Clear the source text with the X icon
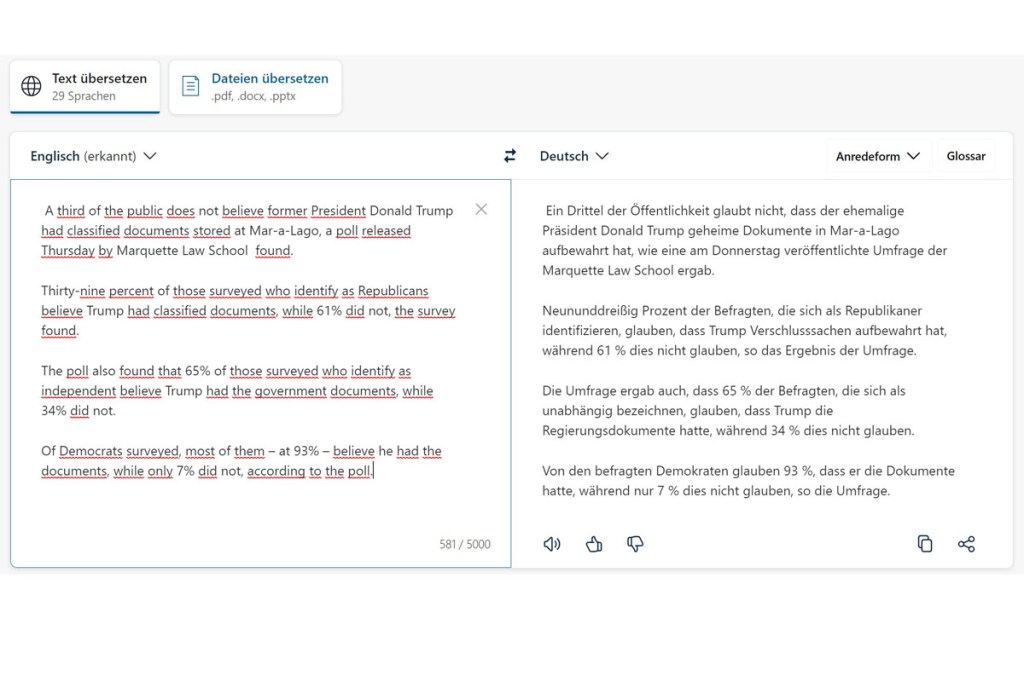This screenshot has width=1024, height=682. coord(481,209)
